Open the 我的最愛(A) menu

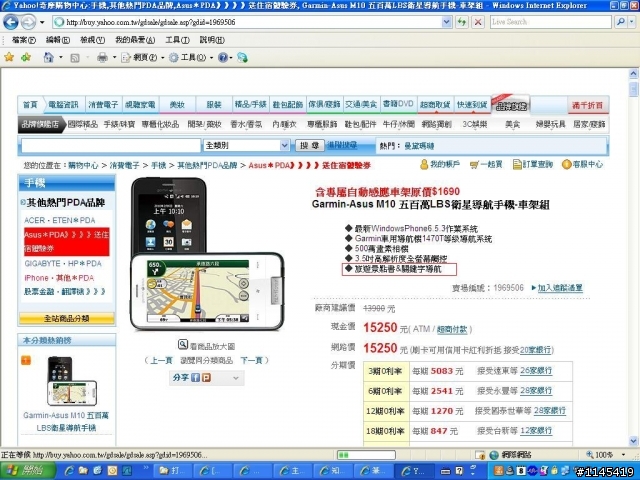pos(135,40)
